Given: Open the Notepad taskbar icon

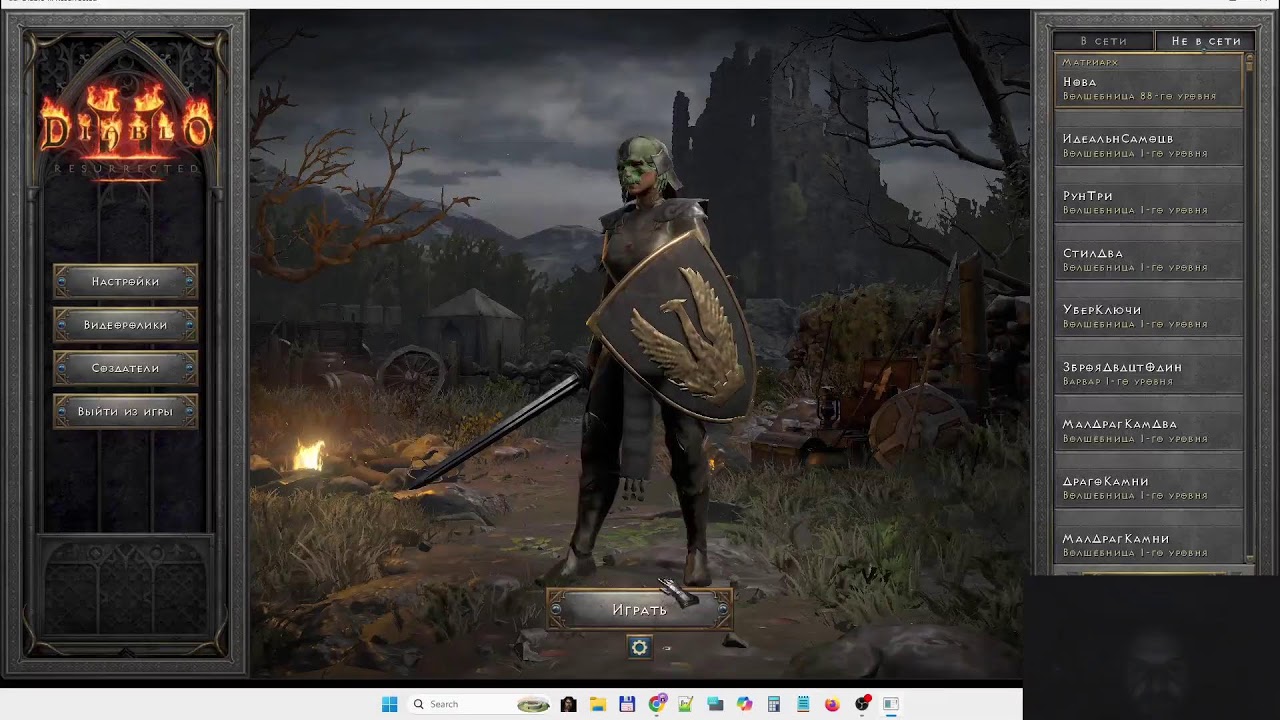Looking at the screenshot, I should coord(803,704).
